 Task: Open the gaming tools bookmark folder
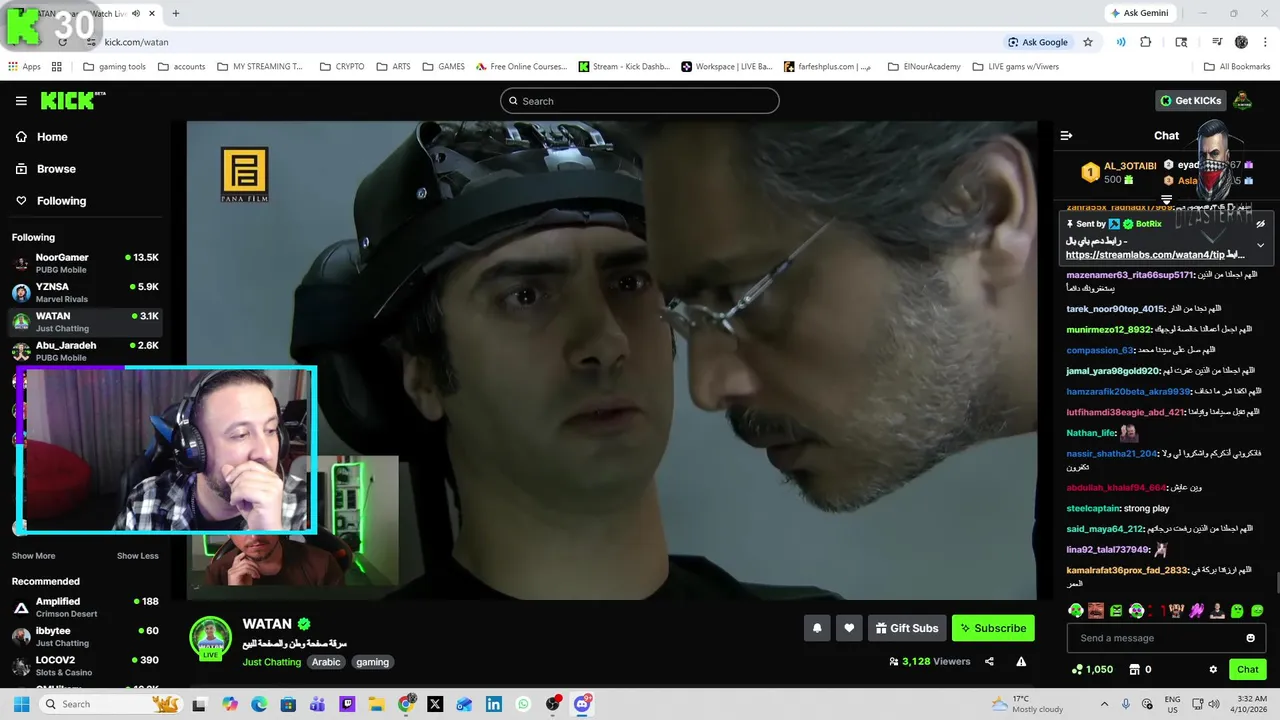pyautogui.click(x=114, y=67)
